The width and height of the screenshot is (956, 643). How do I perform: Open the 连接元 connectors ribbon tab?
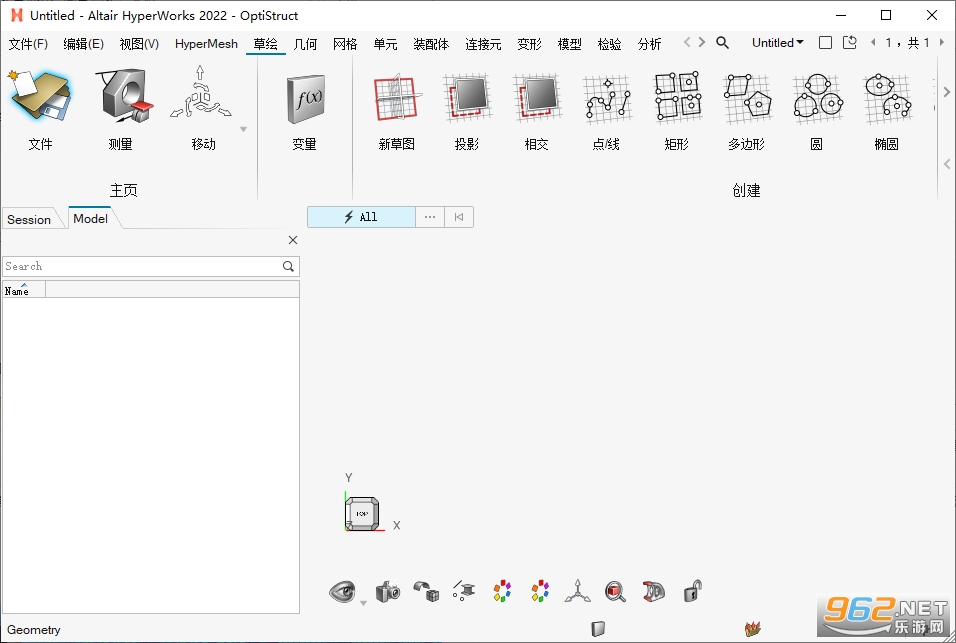[483, 44]
